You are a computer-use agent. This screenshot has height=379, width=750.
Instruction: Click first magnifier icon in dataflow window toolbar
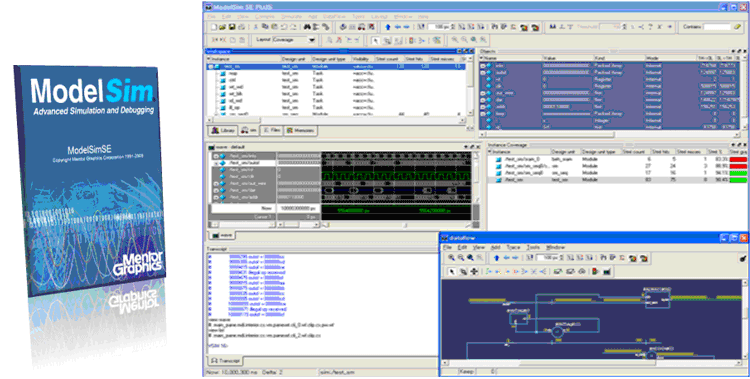pos(451,257)
